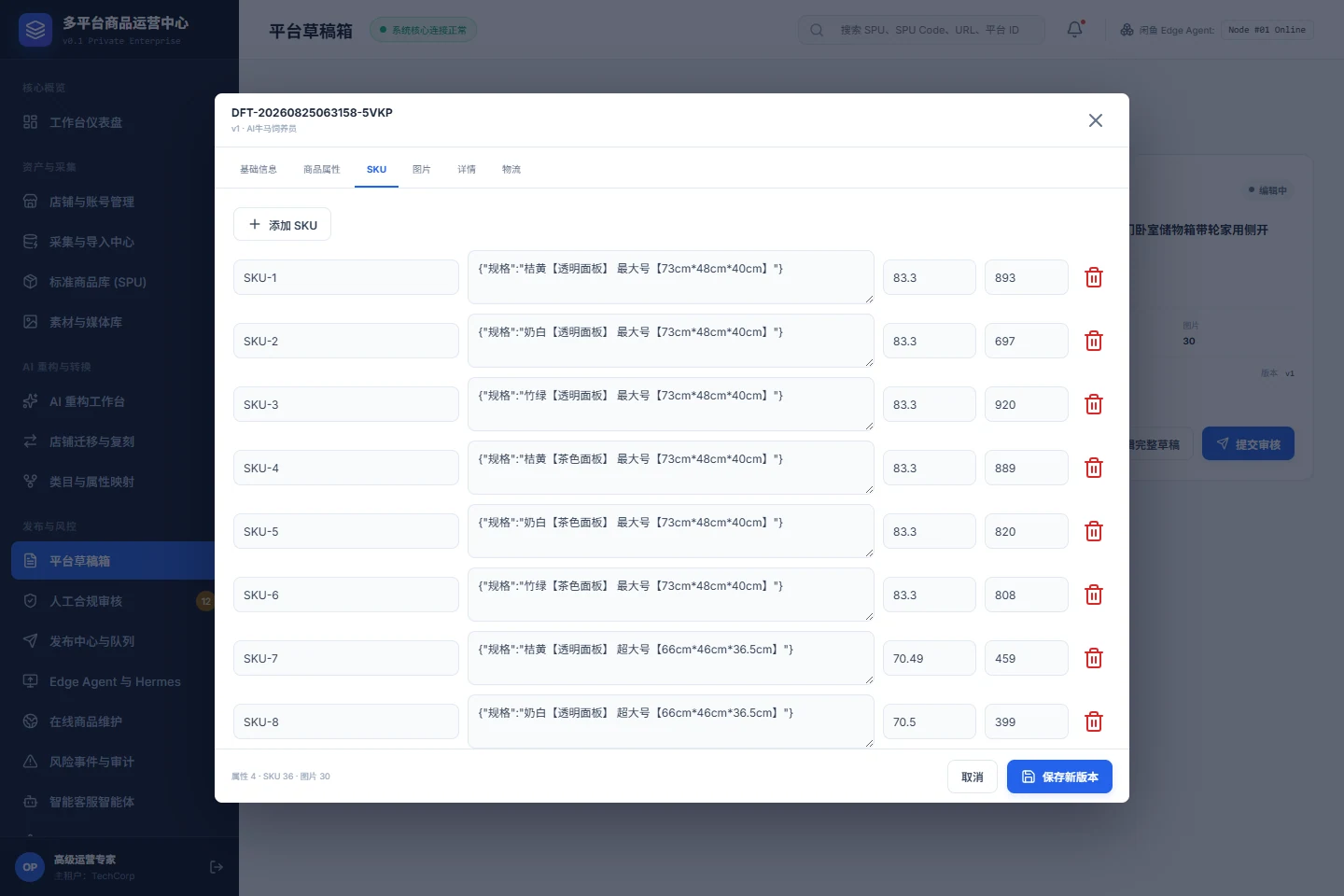This screenshot has width=1344, height=896.
Task: Switch to the 商品属性 tab
Action: tap(322, 169)
